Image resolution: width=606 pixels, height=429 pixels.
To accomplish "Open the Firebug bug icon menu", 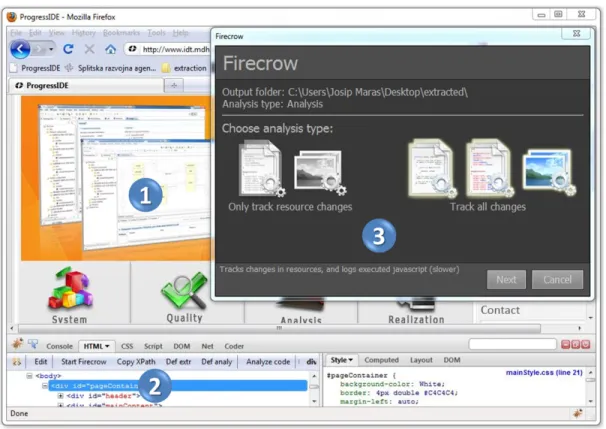I will [17, 343].
